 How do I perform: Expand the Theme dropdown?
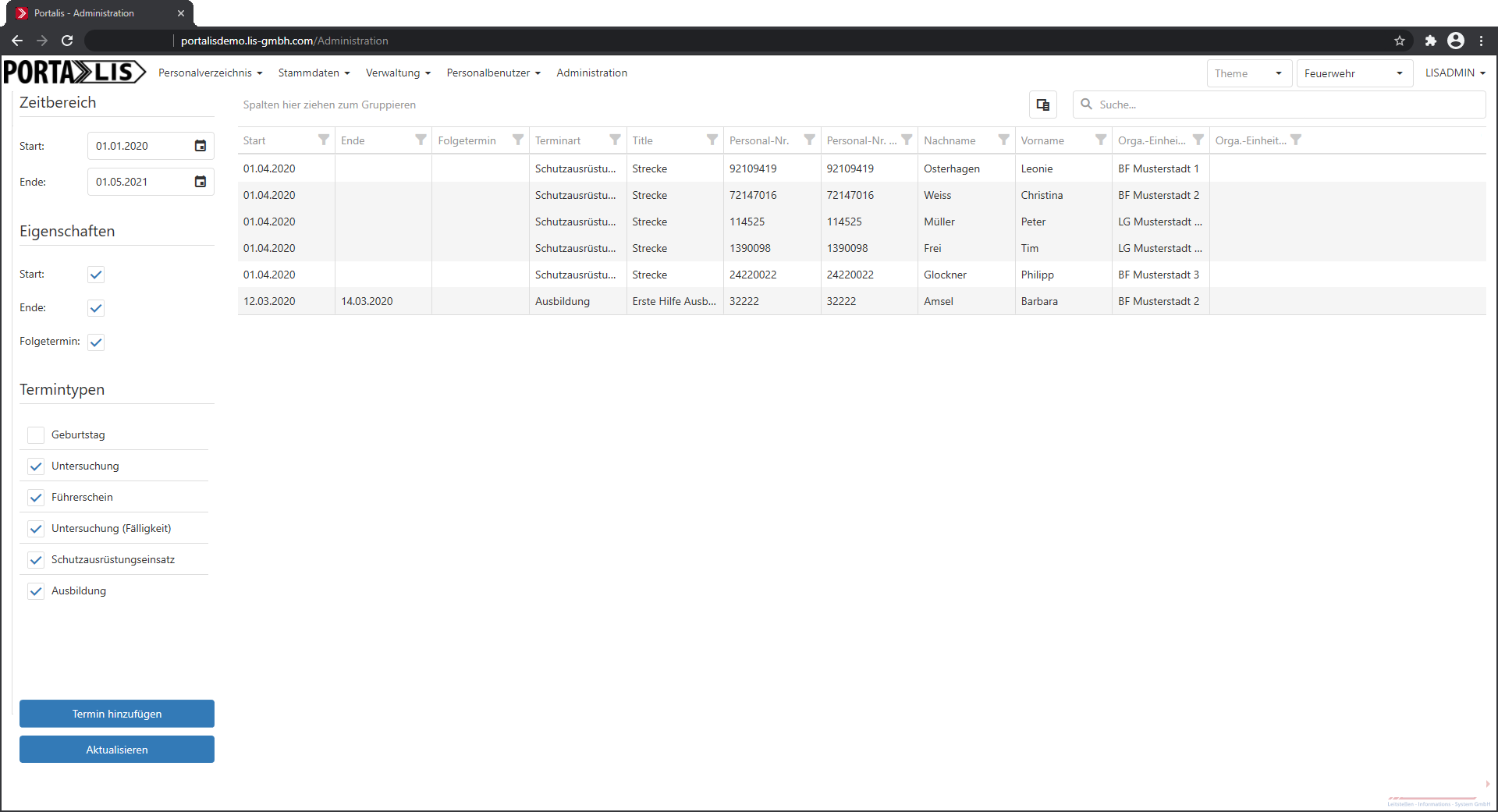click(1248, 73)
